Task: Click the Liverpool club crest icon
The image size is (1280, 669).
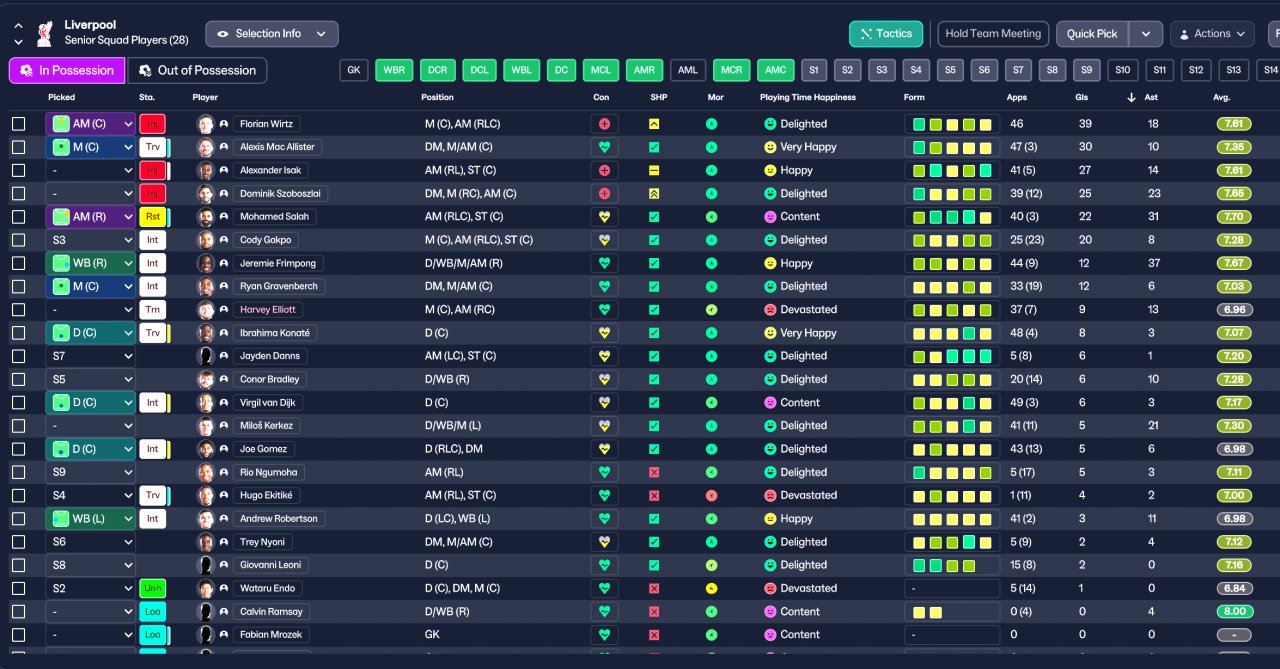Action: (x=44, y=33)
